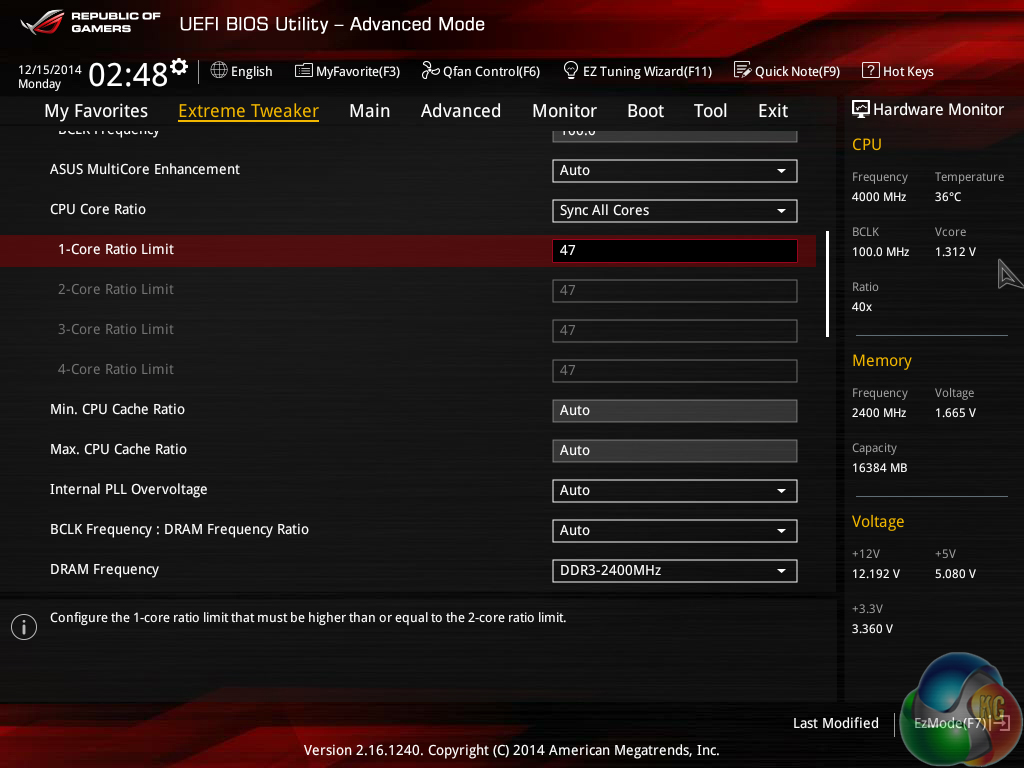
Task: Click the Max. CPU Cache Ratio label
Action: 118,449
